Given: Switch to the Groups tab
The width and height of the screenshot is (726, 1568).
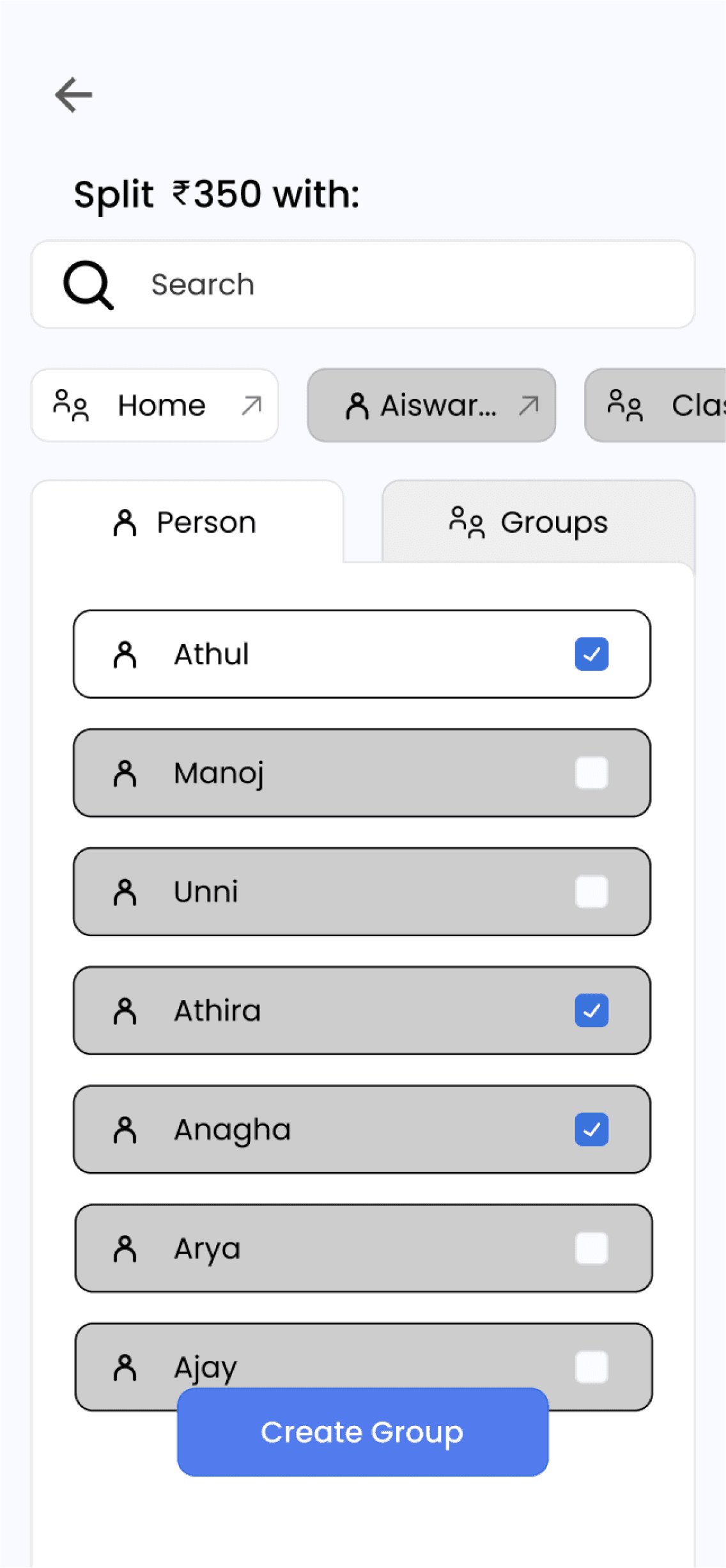Looking at the screenshot, I should 538,522.
